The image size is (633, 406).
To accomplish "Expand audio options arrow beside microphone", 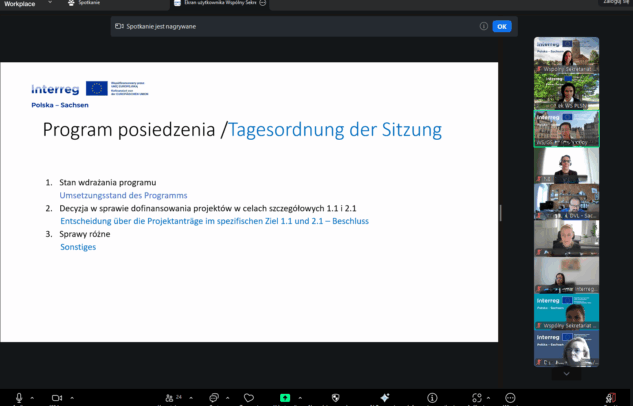I will [32, 398].
